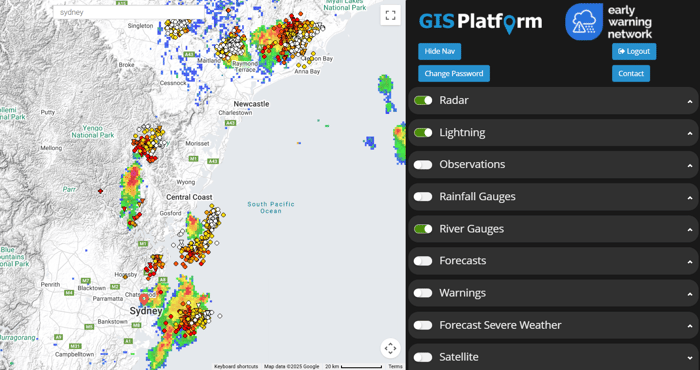Click the Hide Nav button
700x370 pixels.
point(439,51)
